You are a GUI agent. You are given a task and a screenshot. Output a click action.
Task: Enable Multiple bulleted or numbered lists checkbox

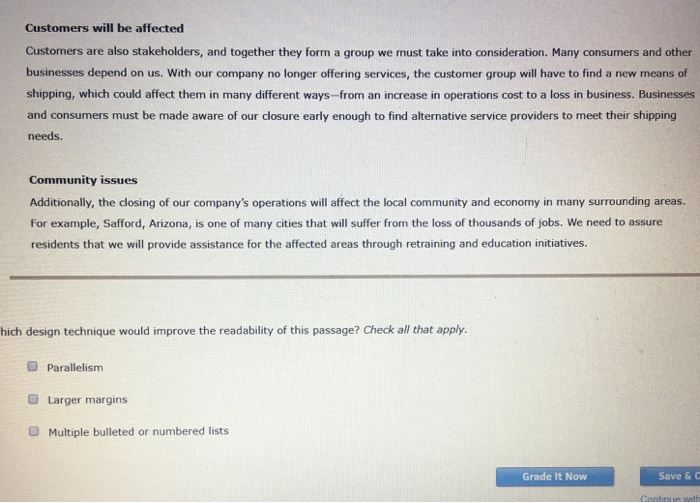34,431
